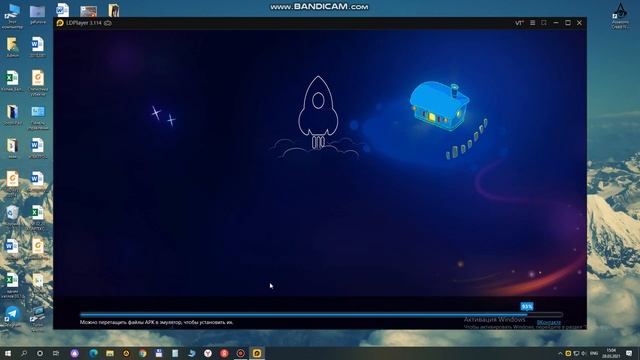Screen dimensions: 640x360
Task: Open File Explorer from taskbar
Action: pyautogui.click(x=110, y=353)
